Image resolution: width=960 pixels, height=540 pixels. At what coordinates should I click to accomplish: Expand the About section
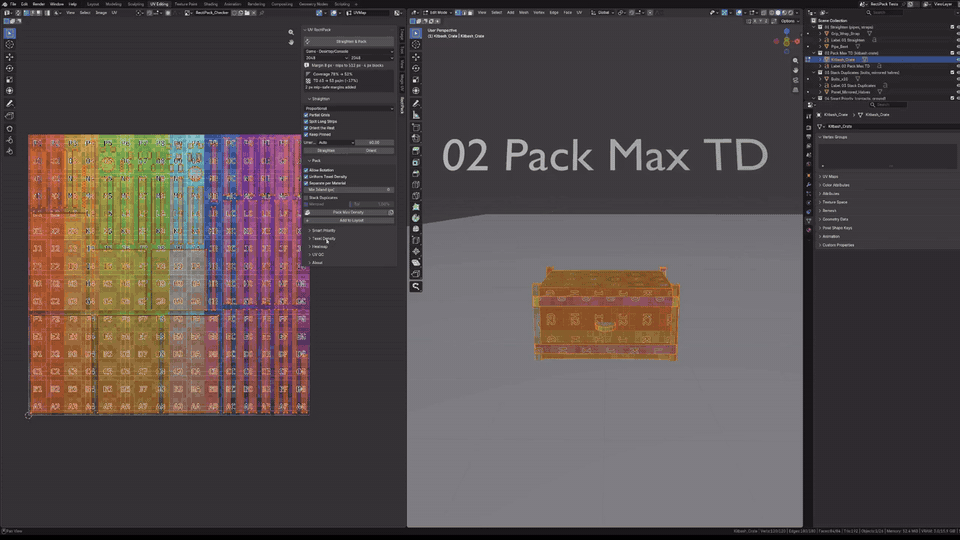[x=317, y=263]
